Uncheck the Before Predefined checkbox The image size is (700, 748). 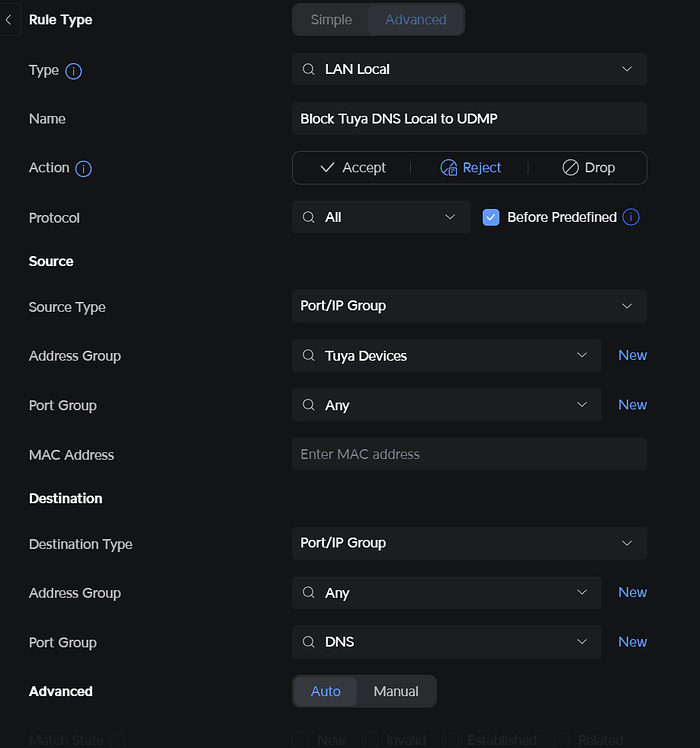(491, 217)
